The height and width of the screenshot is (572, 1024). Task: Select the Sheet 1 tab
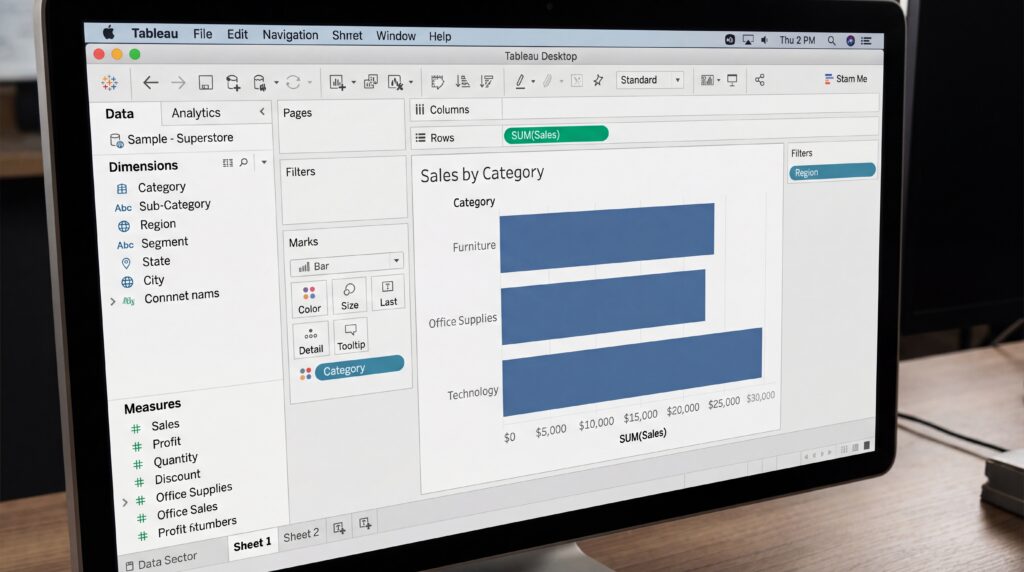click(x=252, y=545)
